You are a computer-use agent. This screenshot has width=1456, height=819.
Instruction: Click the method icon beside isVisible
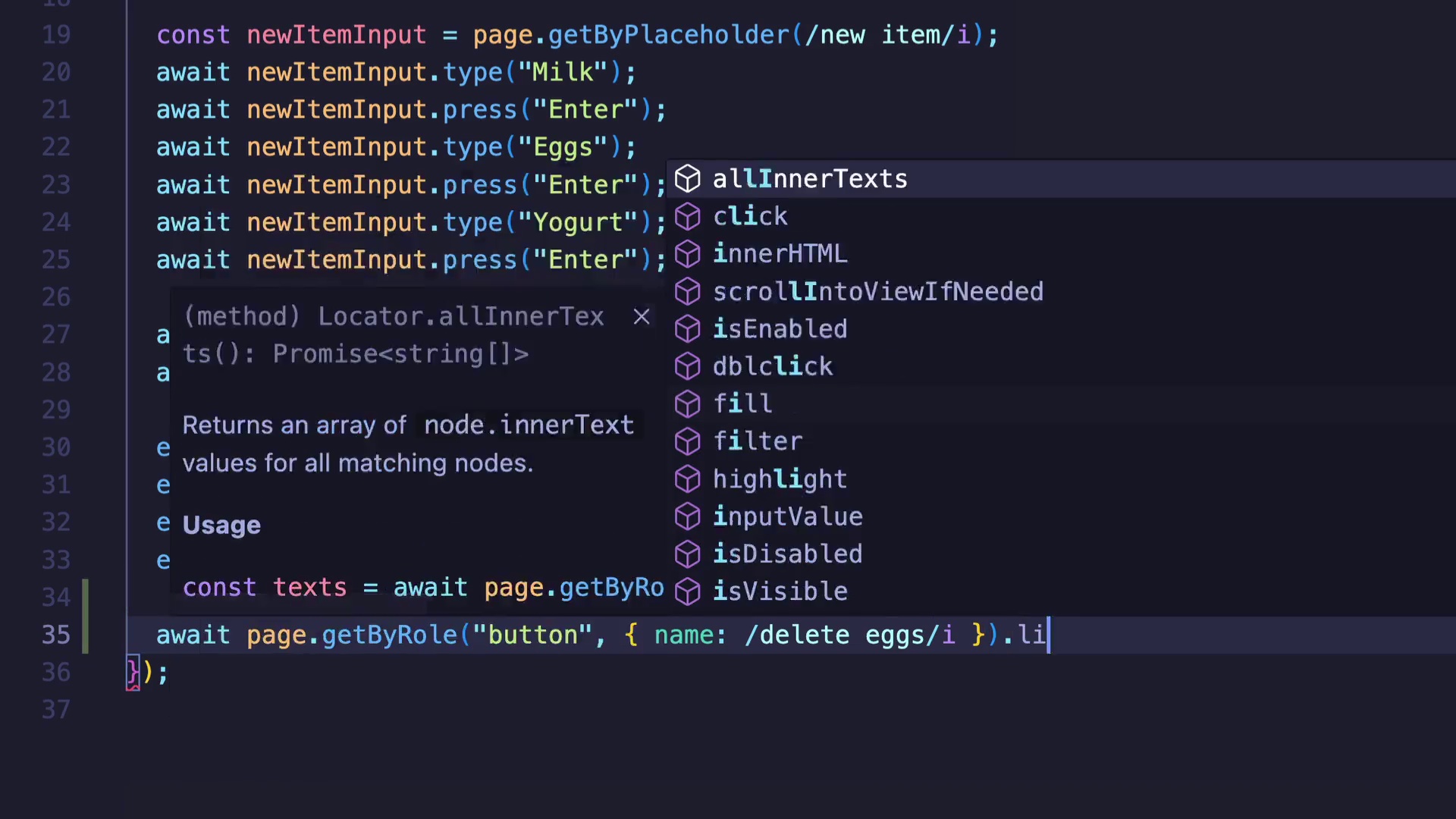[688, 591]
